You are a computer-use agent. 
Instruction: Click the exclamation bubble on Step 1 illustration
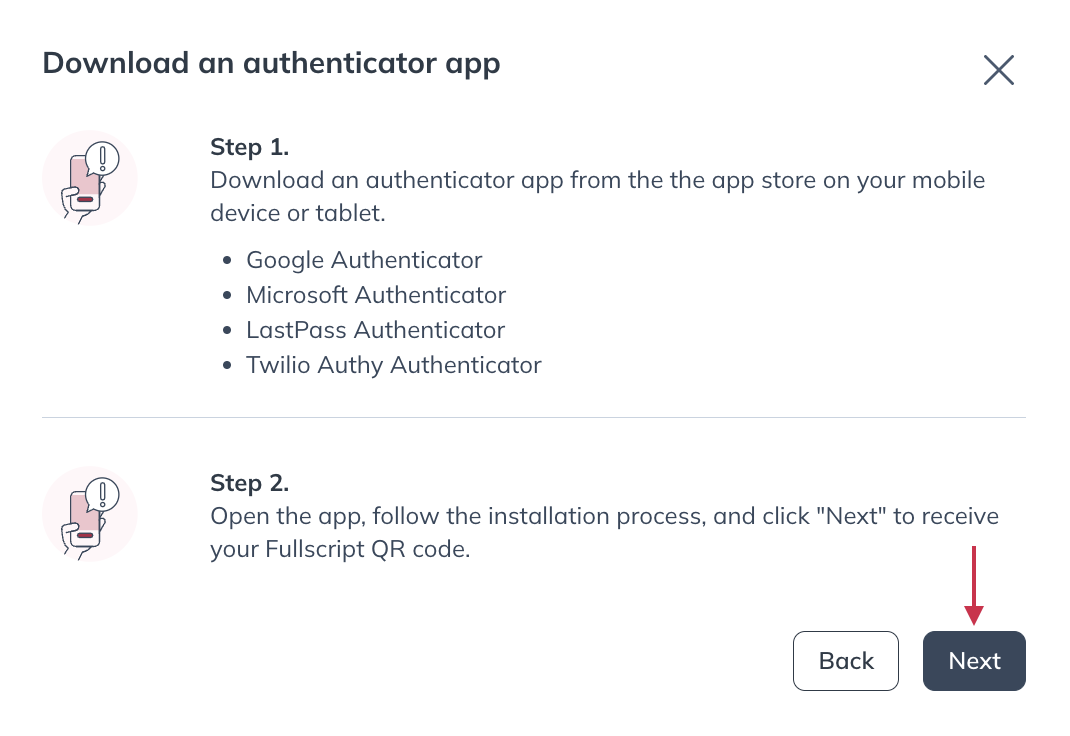101,158
